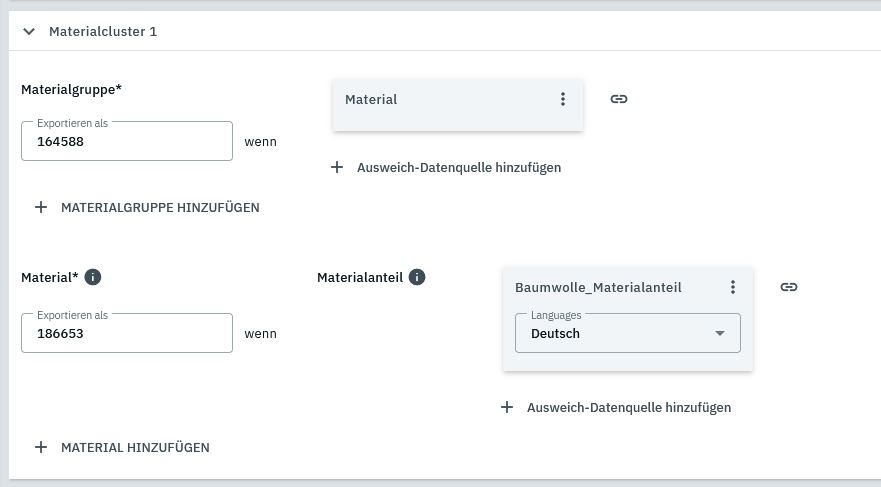Click the Languages dropdown arrow
This screenshot has width=881, height=487.
pos(720,333)
